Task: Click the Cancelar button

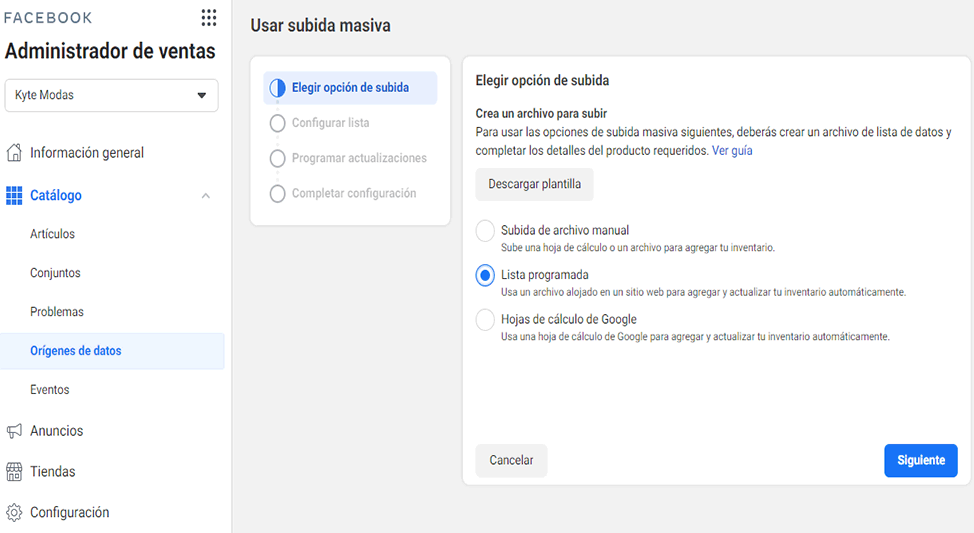Action: coord(511,460)
